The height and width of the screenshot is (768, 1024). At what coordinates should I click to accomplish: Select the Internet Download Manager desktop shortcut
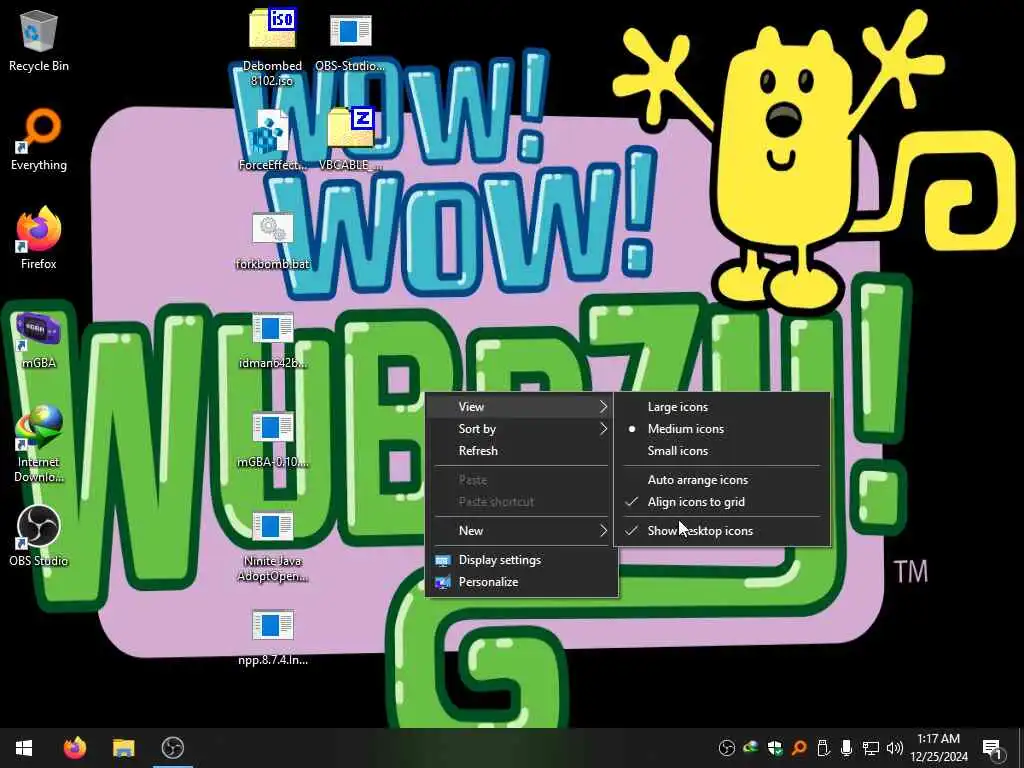point(39,444)
